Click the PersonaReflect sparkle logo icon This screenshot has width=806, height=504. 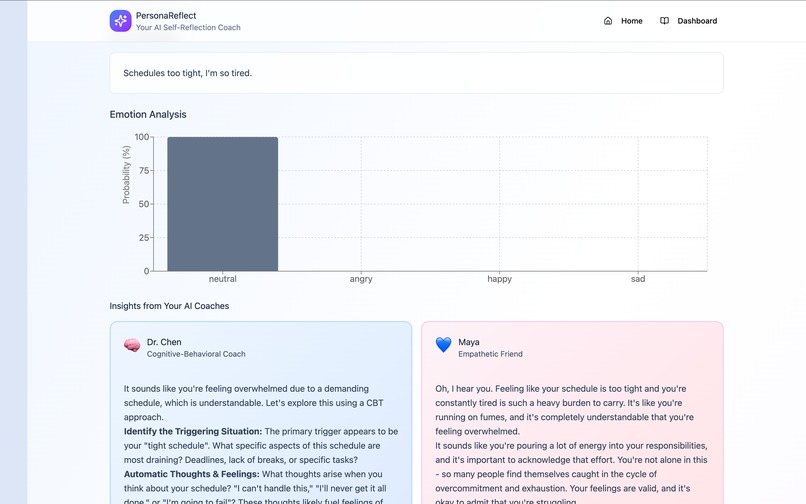[121, 21]
